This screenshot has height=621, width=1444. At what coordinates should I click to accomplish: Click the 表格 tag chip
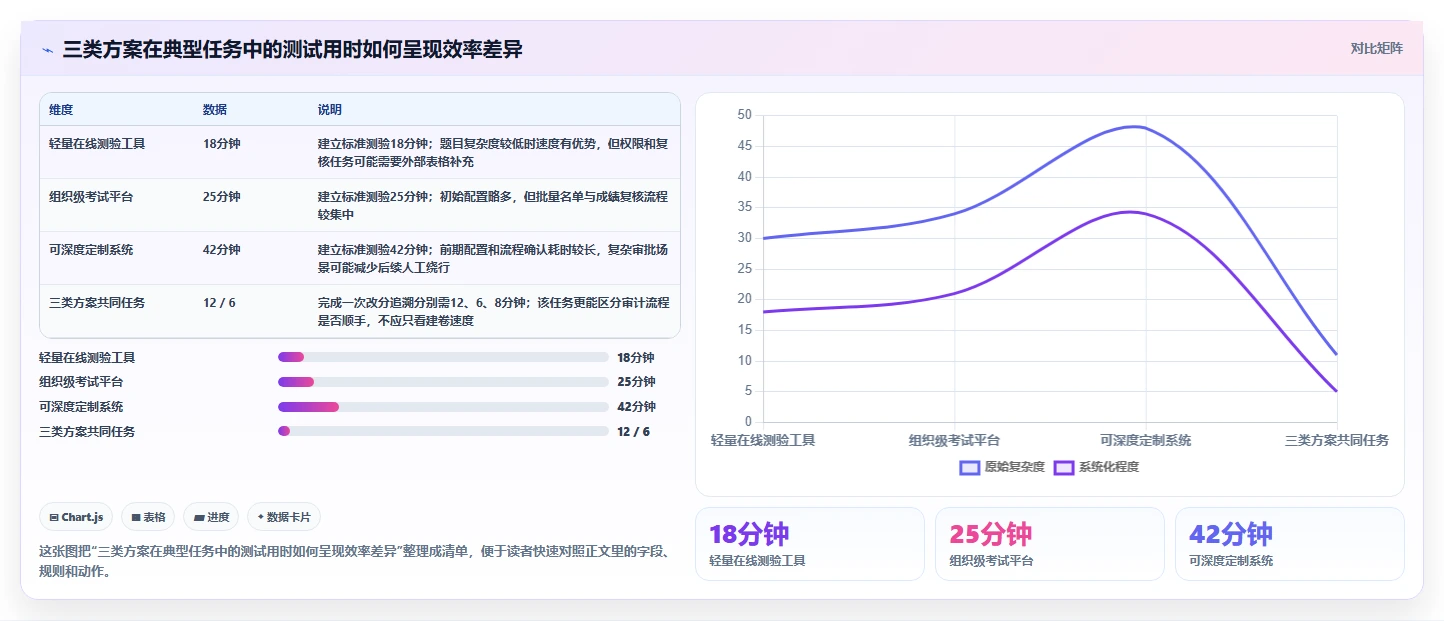click(148, 517)
